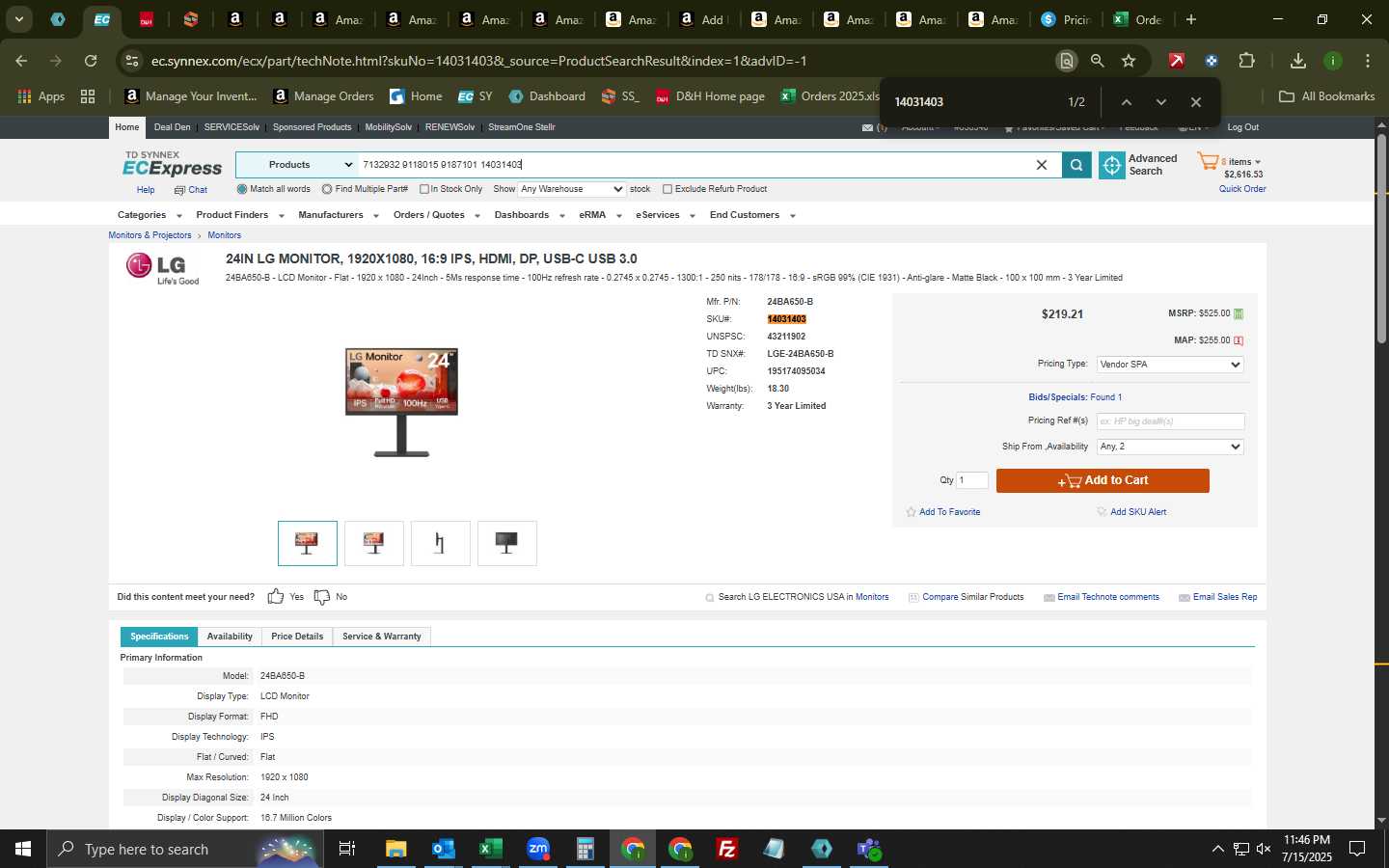Click Add SKU Alert link
This screenshot has height=868, width=1389.
[x=1138, y=512]
